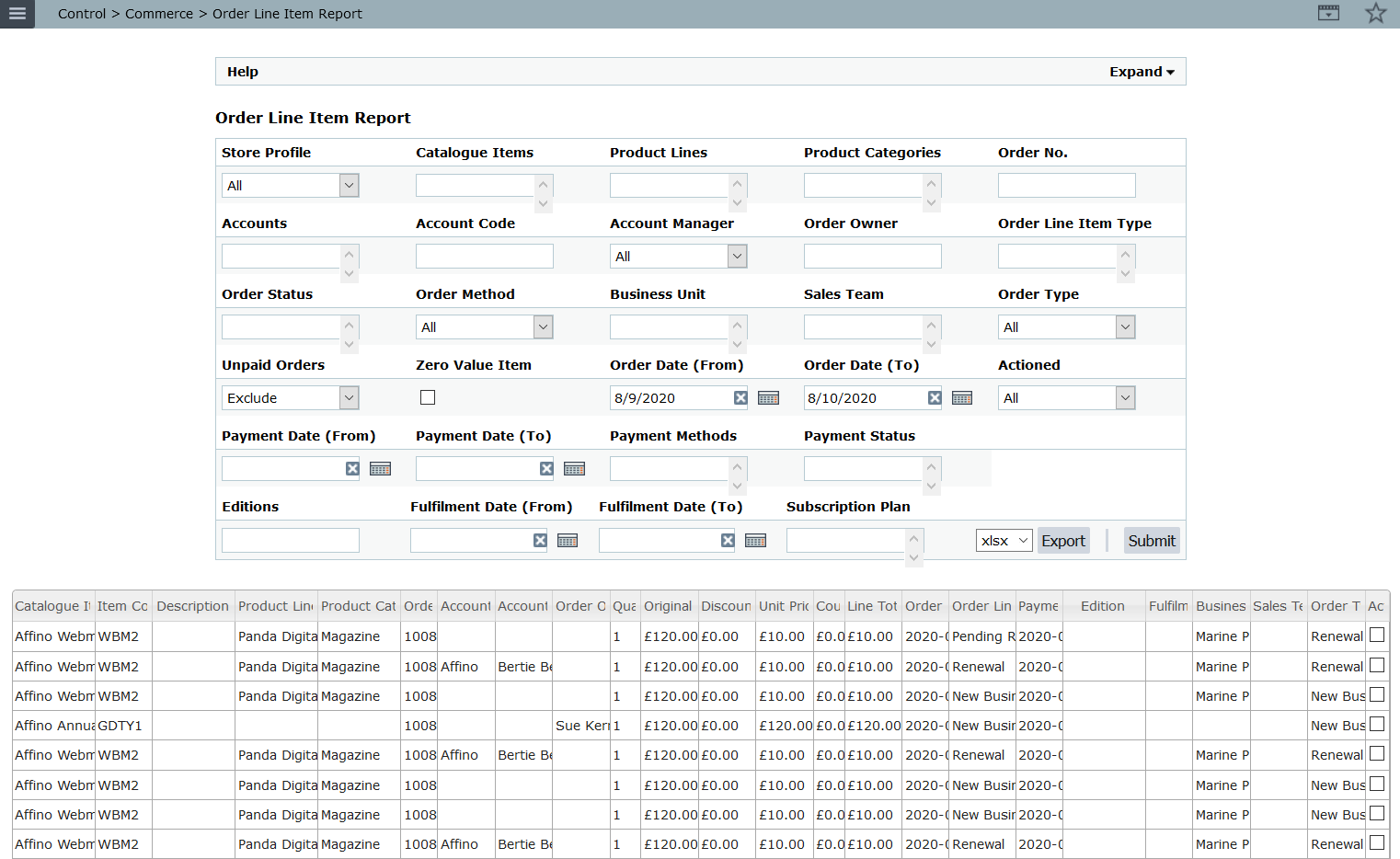Open calendar picker for Order Date (From)

click(768, 397)
